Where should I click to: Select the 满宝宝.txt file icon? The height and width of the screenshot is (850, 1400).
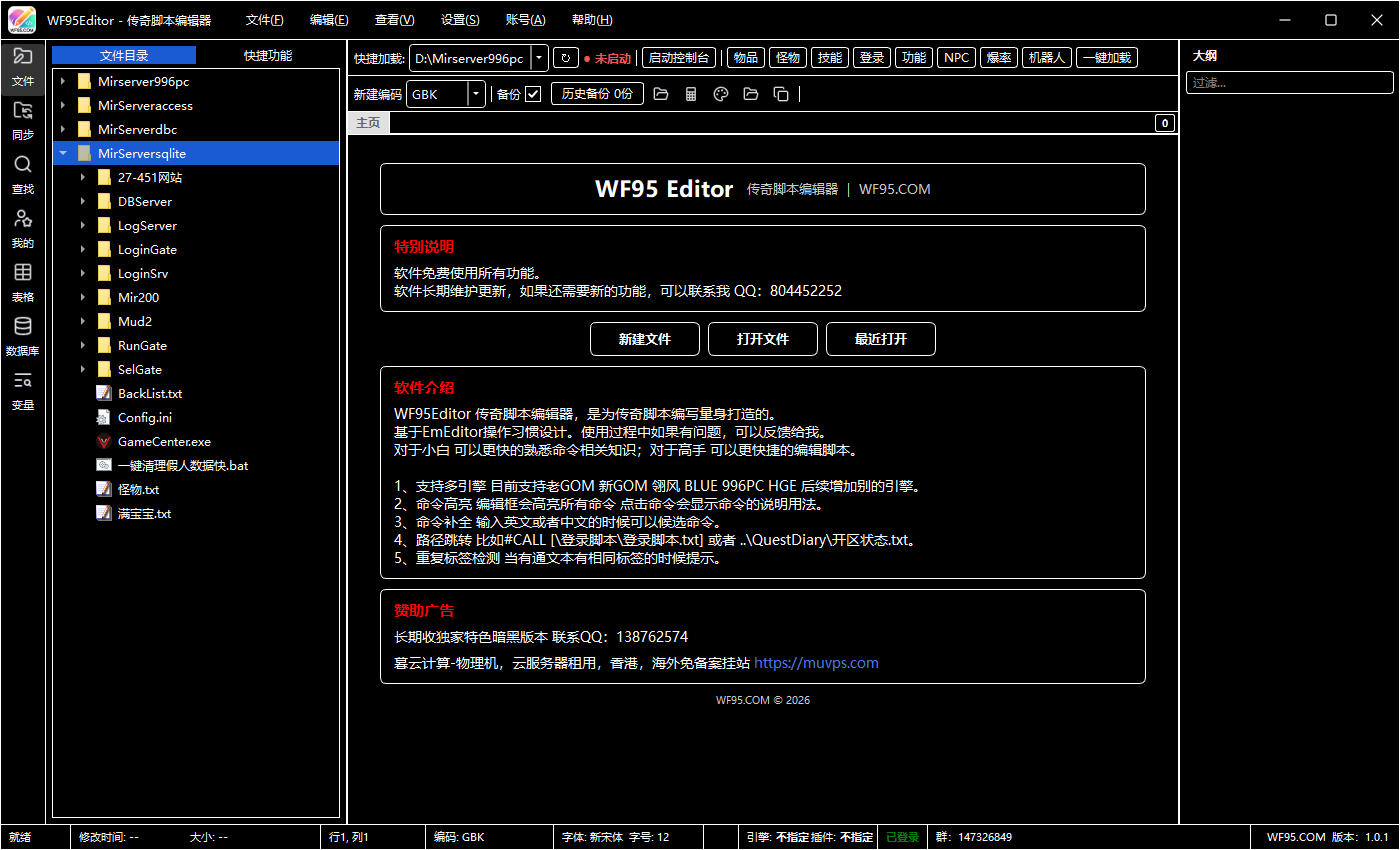pos(103,513)
